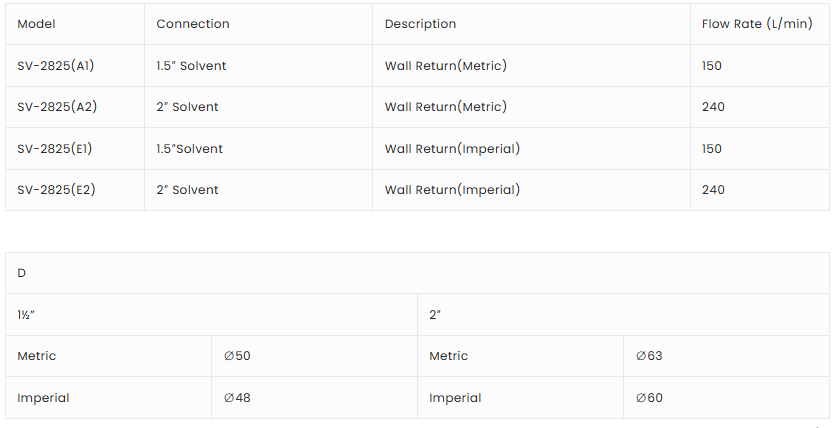Select the SV-2825(E1) model cell
The image size is (838, 428).
coord(56,149)
